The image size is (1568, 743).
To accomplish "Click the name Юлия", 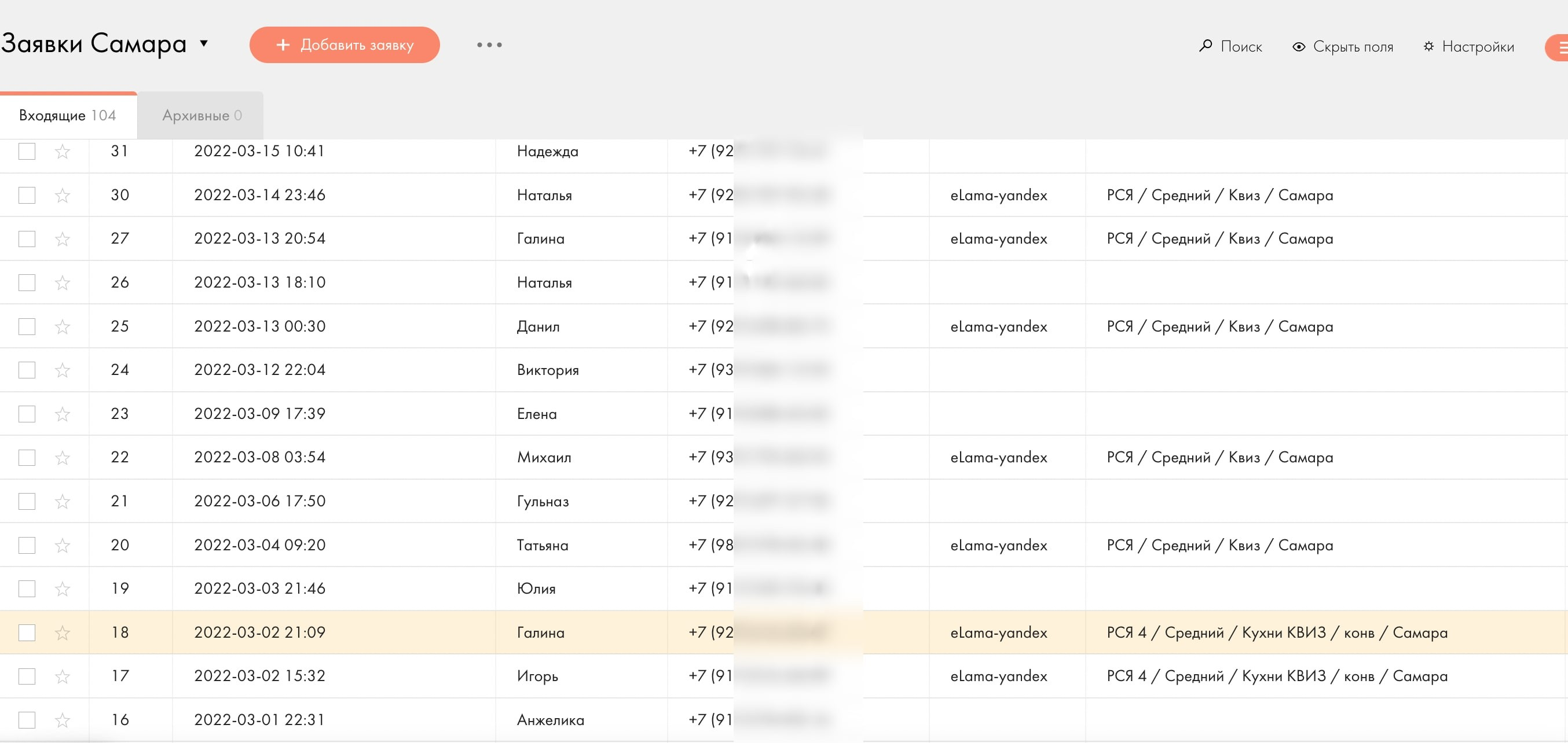I will coord(536,588).
